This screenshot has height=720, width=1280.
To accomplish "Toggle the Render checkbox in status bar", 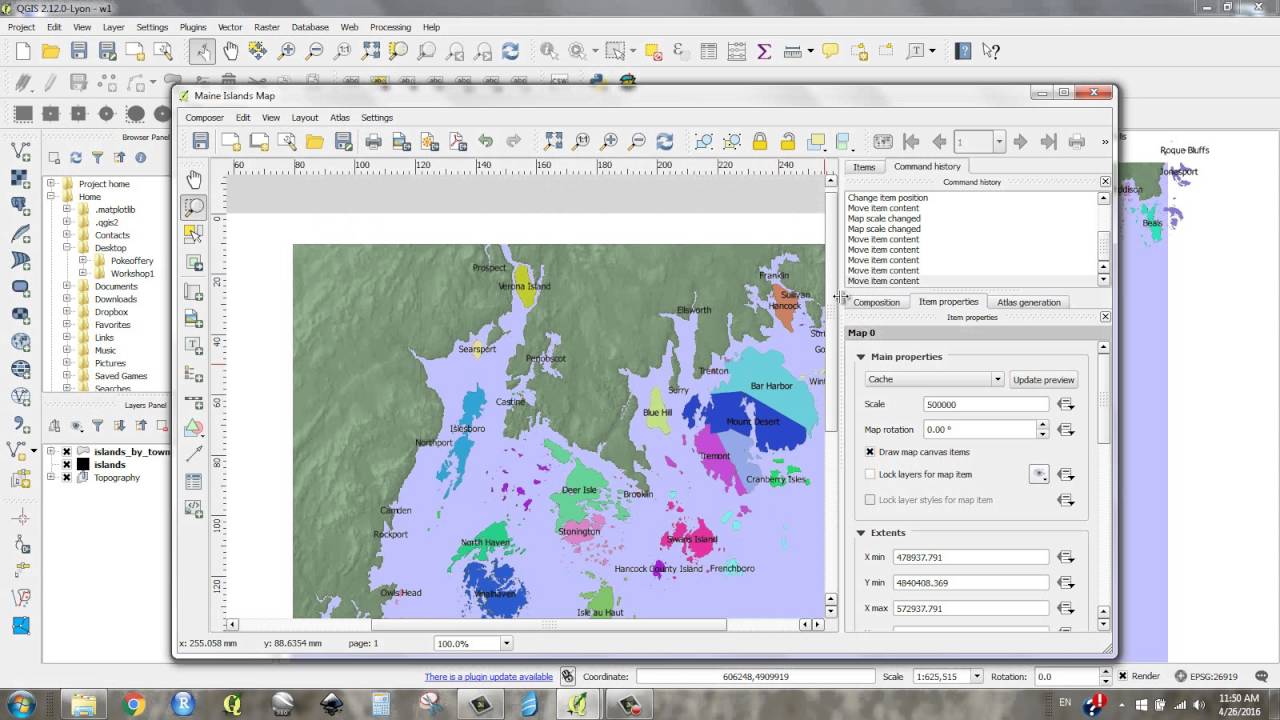I will pyautogui.click(x=1121, y=677).
